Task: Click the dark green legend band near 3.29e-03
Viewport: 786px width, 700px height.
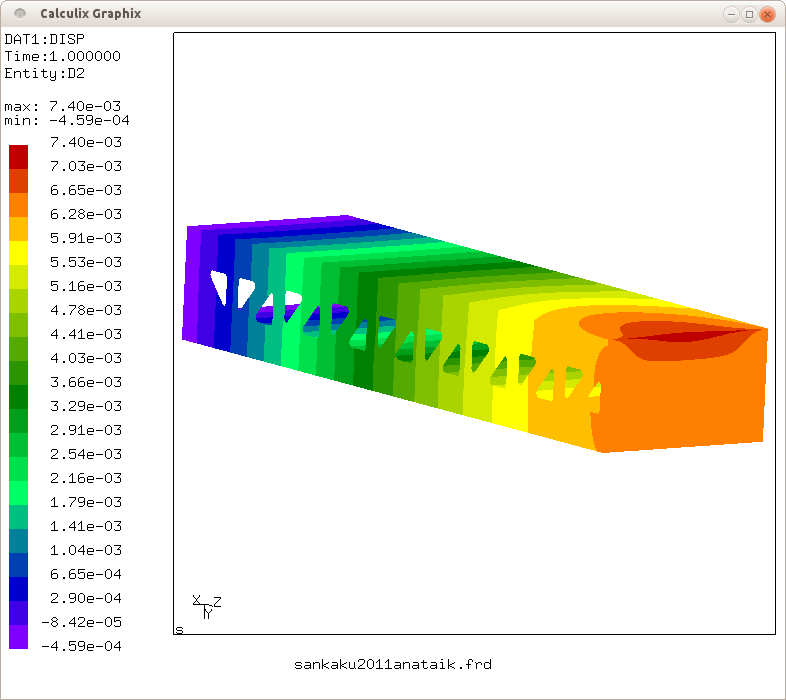Action: click(x=19, y=397)
